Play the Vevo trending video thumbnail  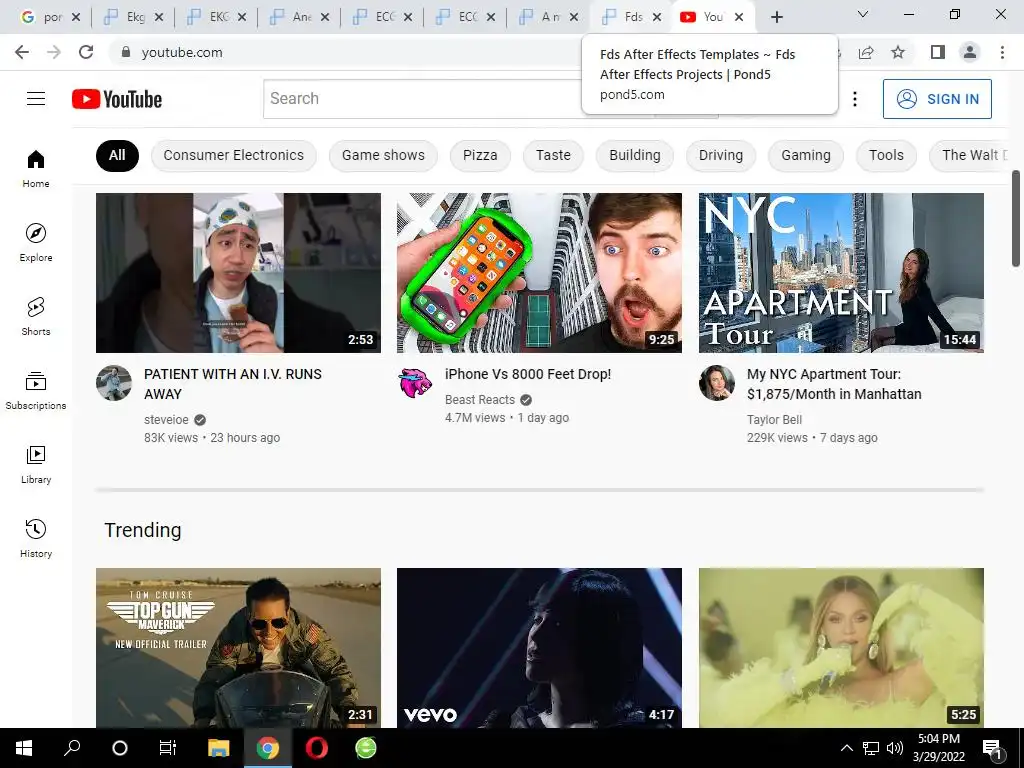pos(539,648)
